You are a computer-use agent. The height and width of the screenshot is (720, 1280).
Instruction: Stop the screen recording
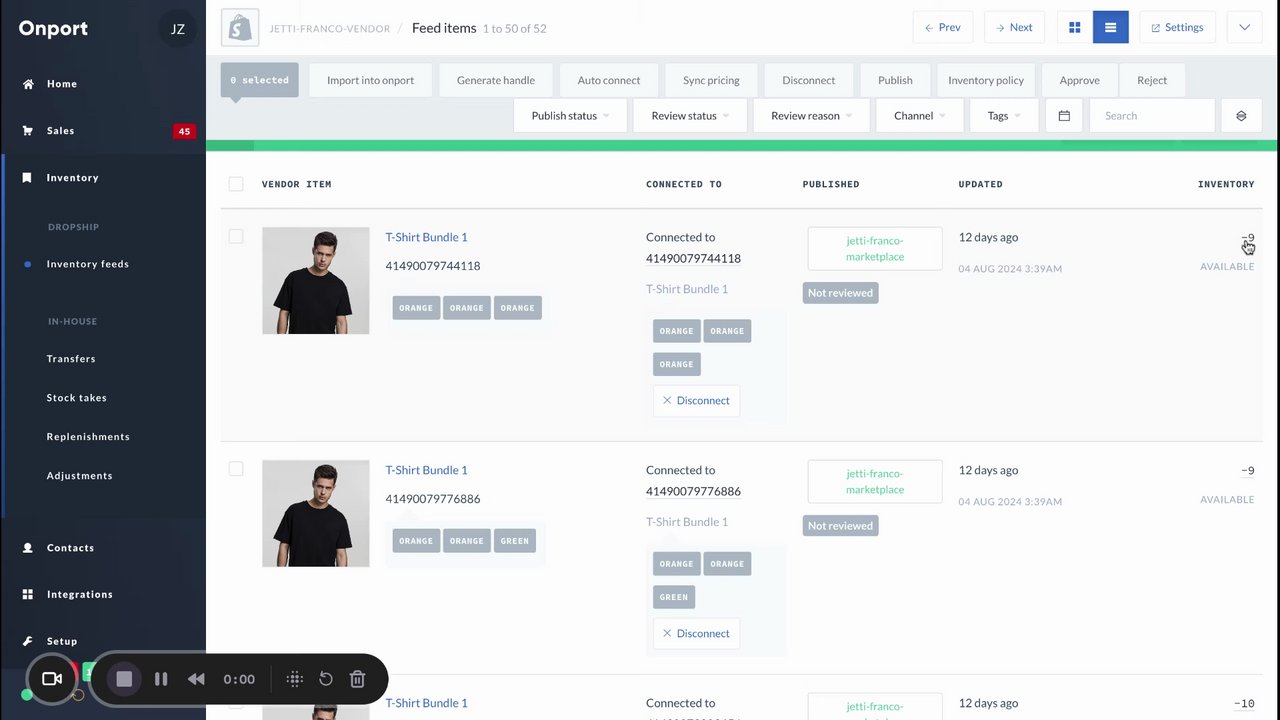pyautogui.click(x=124, y=679)
